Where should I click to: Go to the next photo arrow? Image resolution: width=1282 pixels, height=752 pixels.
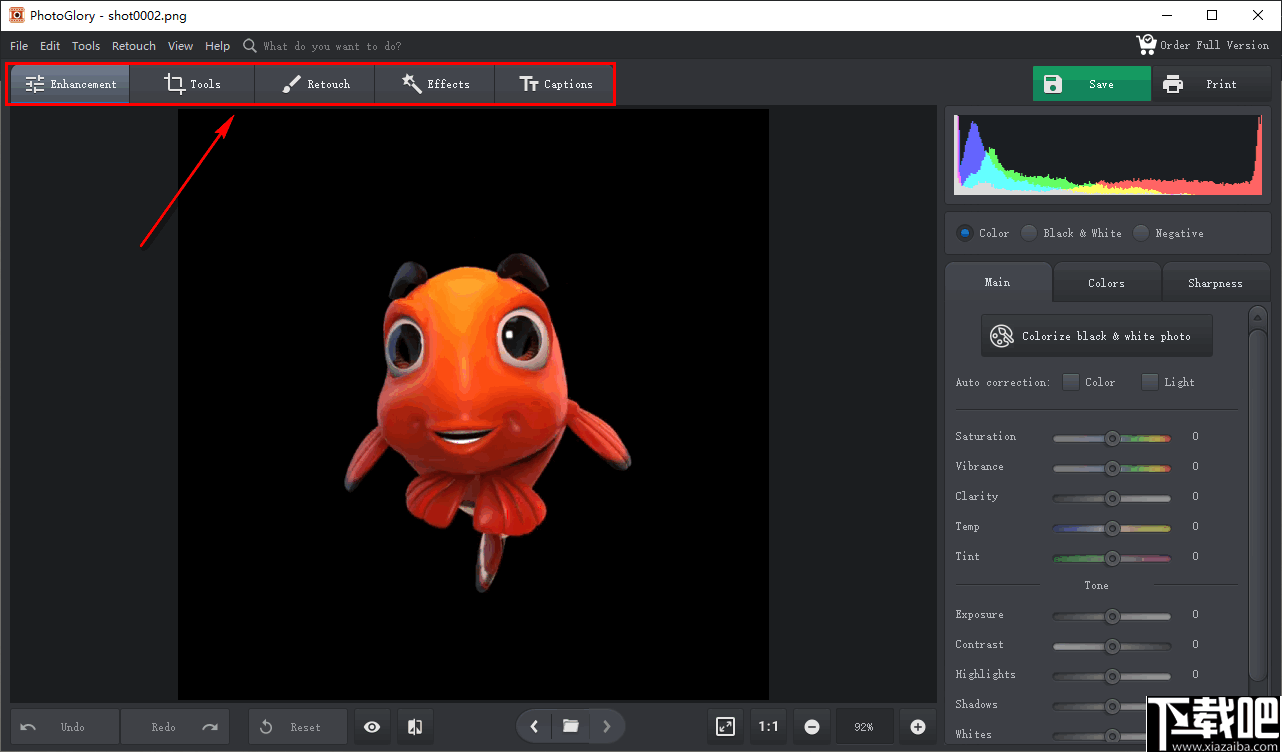[607, 726]
